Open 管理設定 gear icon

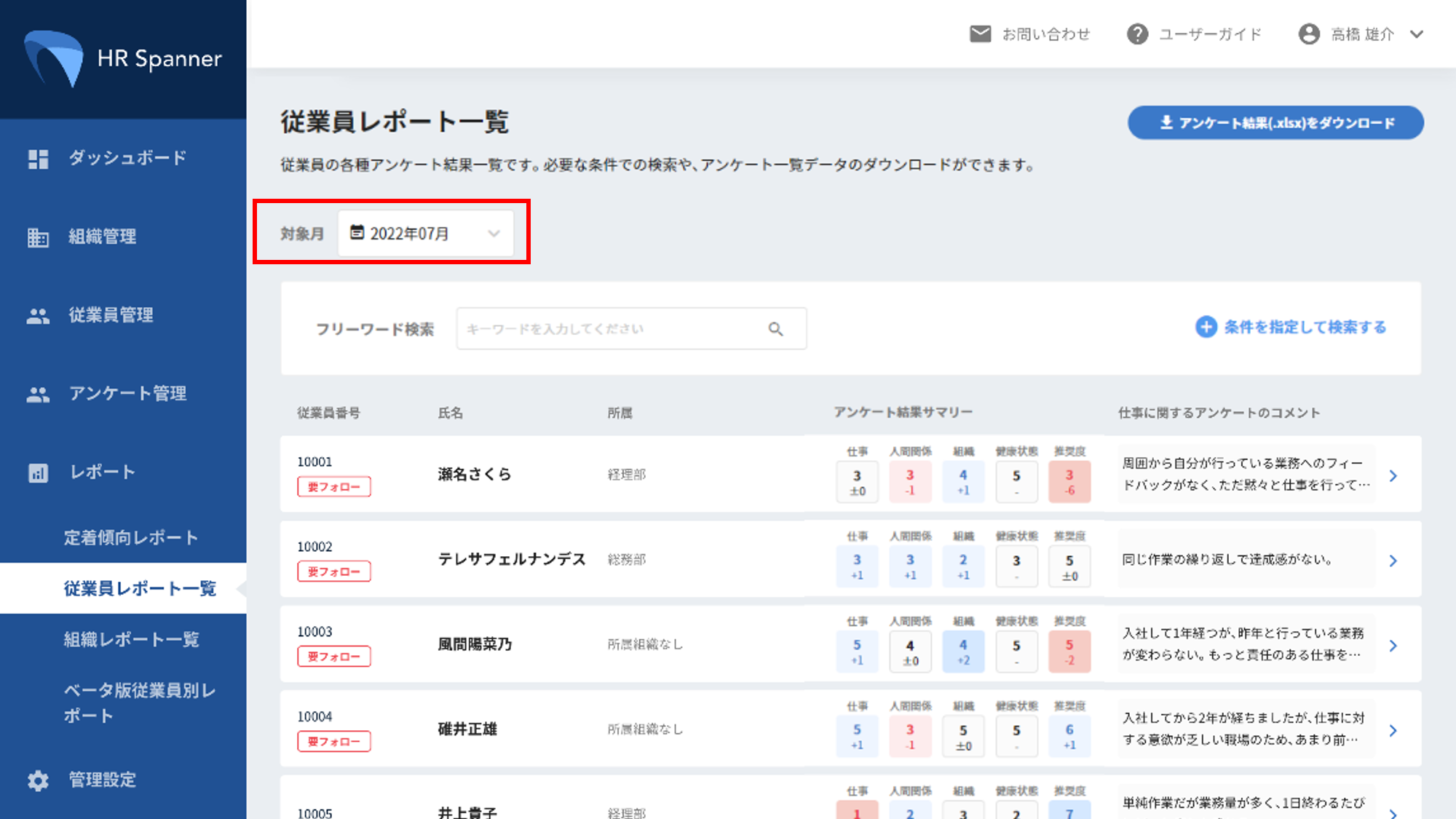coord(38,780)
